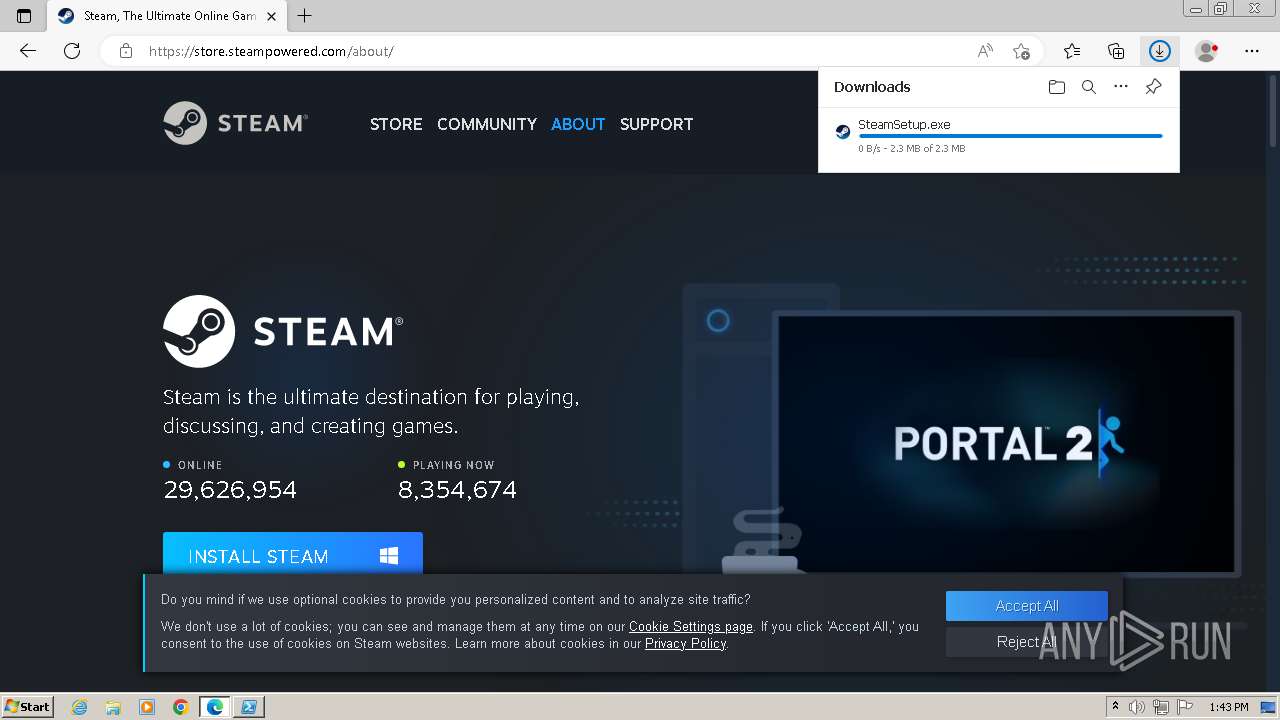Activate the Read Aloud icon
The image size is (1280, 720).
(x=985, y=51)
